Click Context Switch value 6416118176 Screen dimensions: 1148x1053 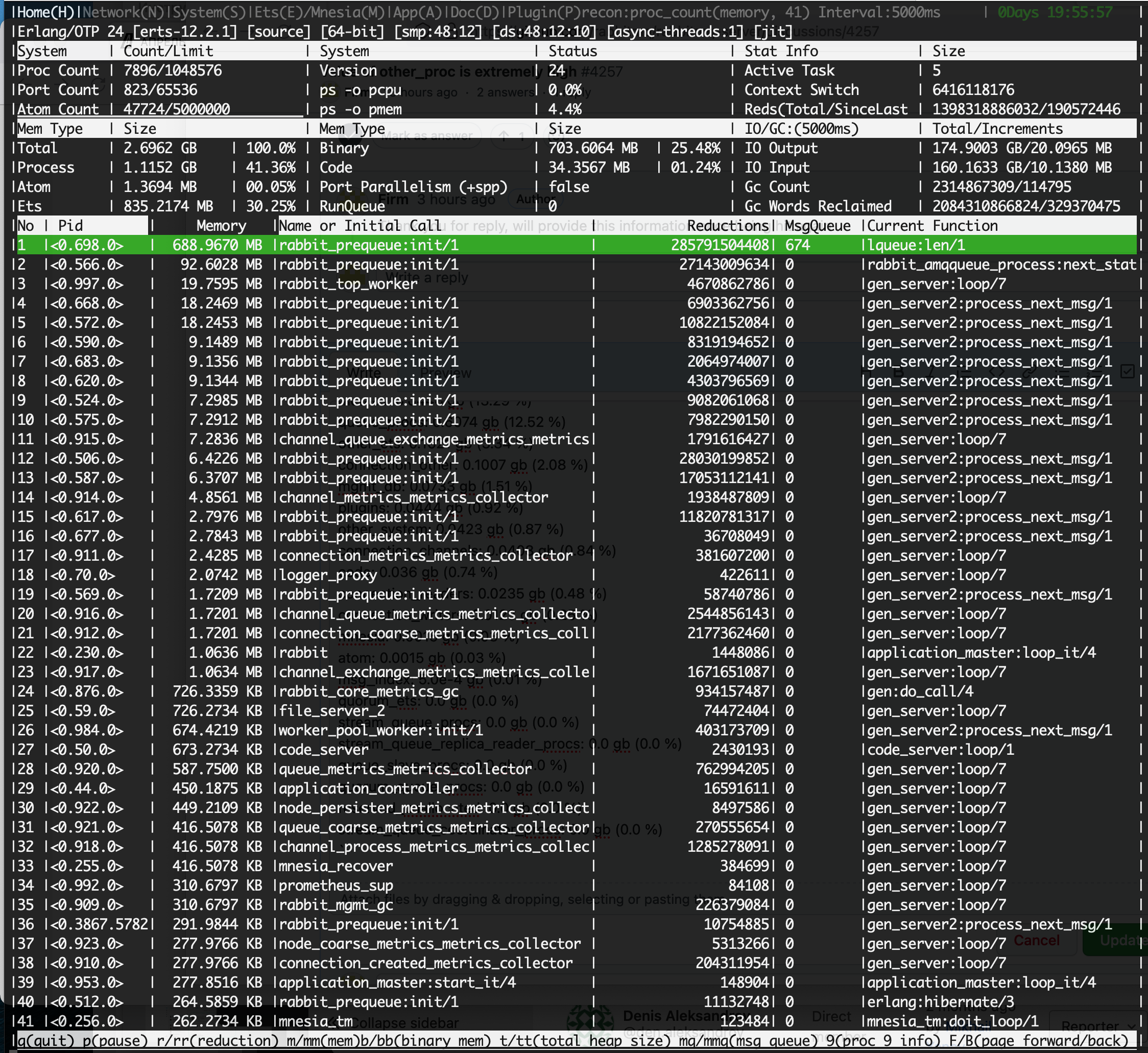tap(973, 90)
